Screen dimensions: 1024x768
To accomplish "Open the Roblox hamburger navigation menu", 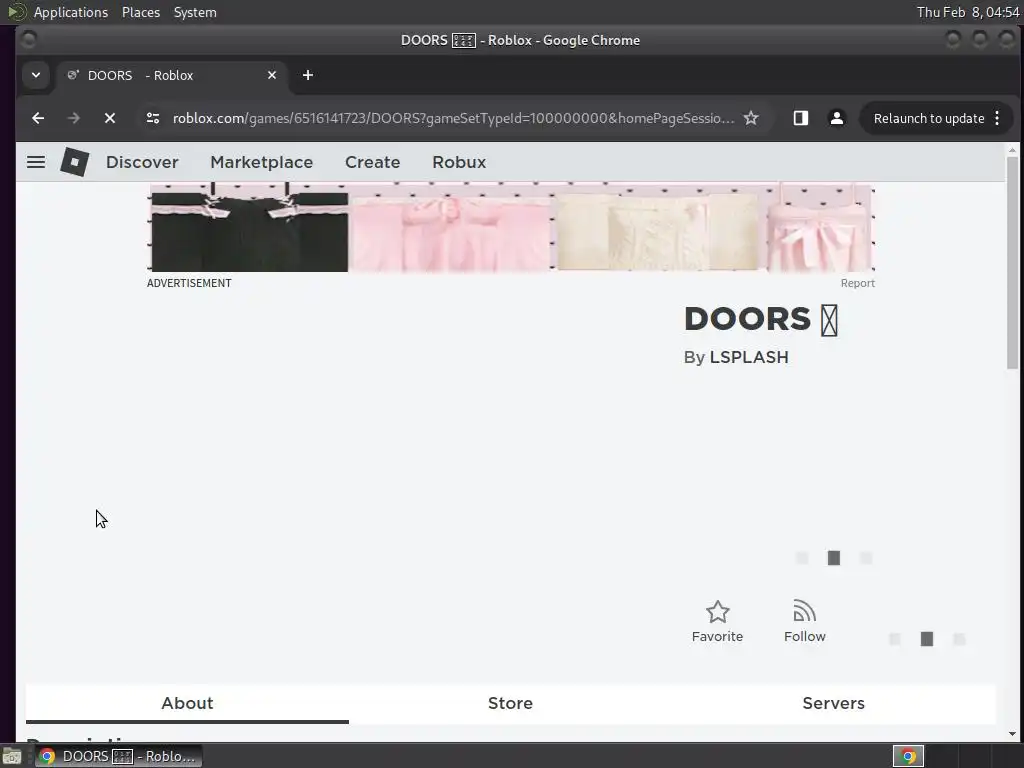I will click(36, 162).
